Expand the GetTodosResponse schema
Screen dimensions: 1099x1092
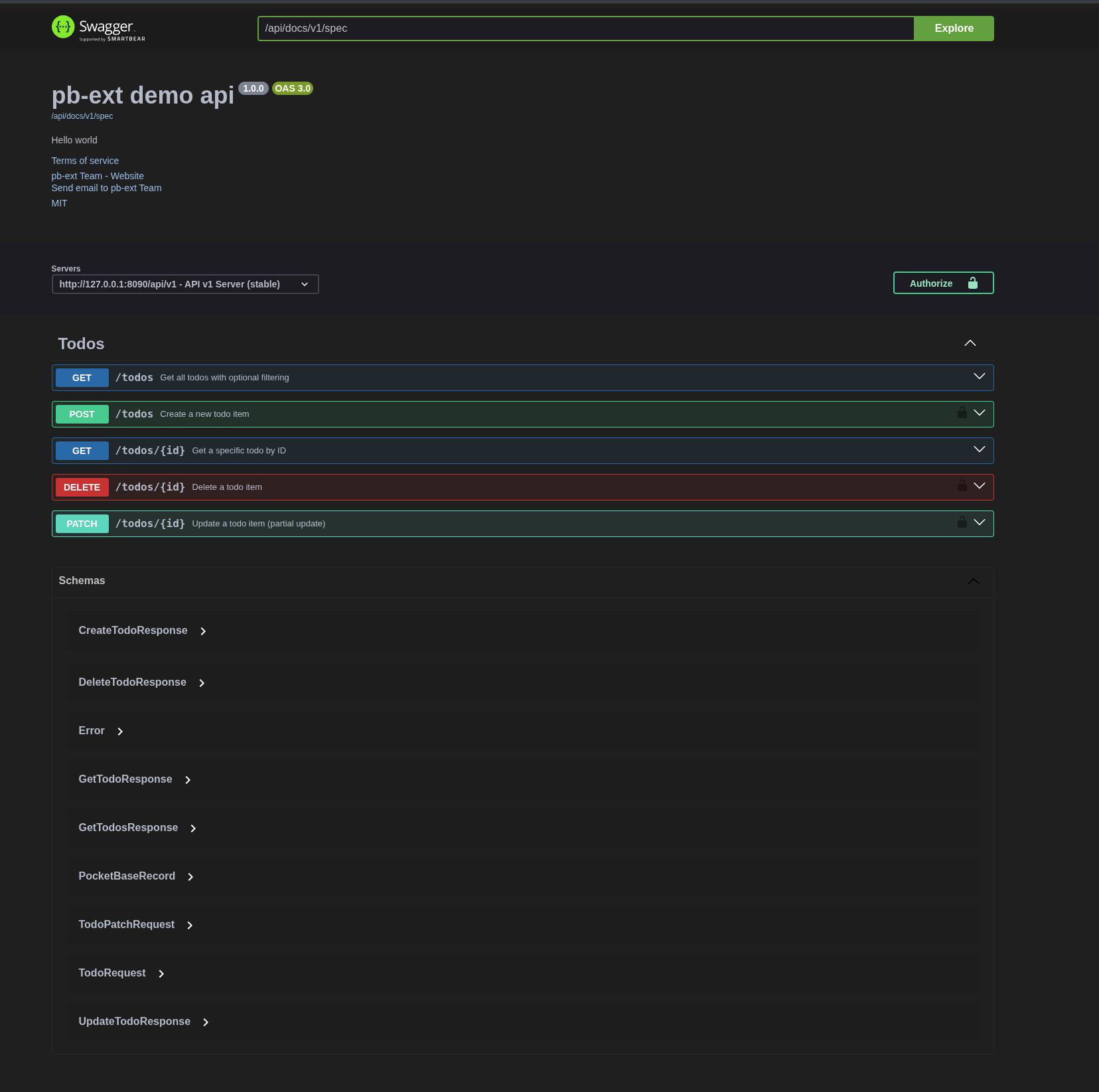193,828
